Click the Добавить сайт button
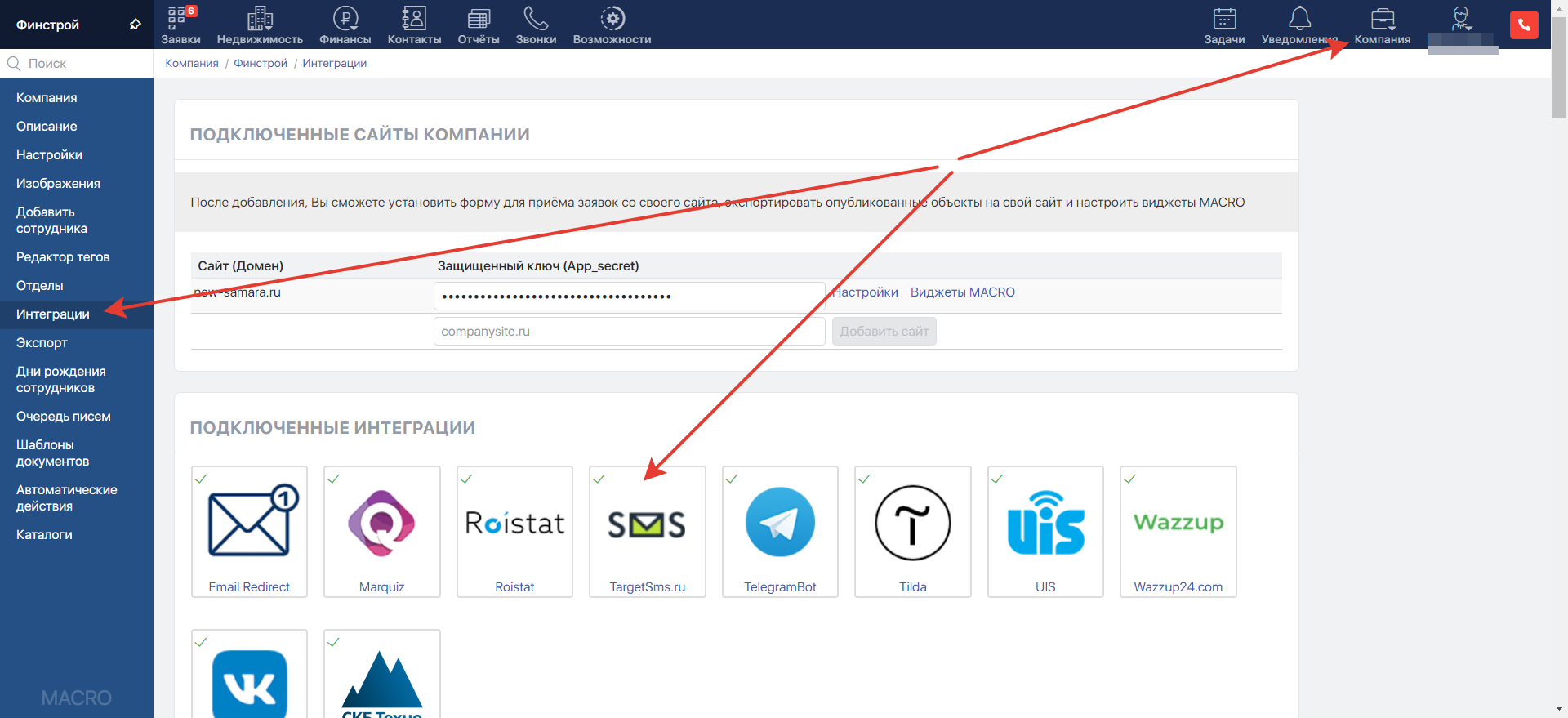1568x718 pixels. tap(884, 331)
